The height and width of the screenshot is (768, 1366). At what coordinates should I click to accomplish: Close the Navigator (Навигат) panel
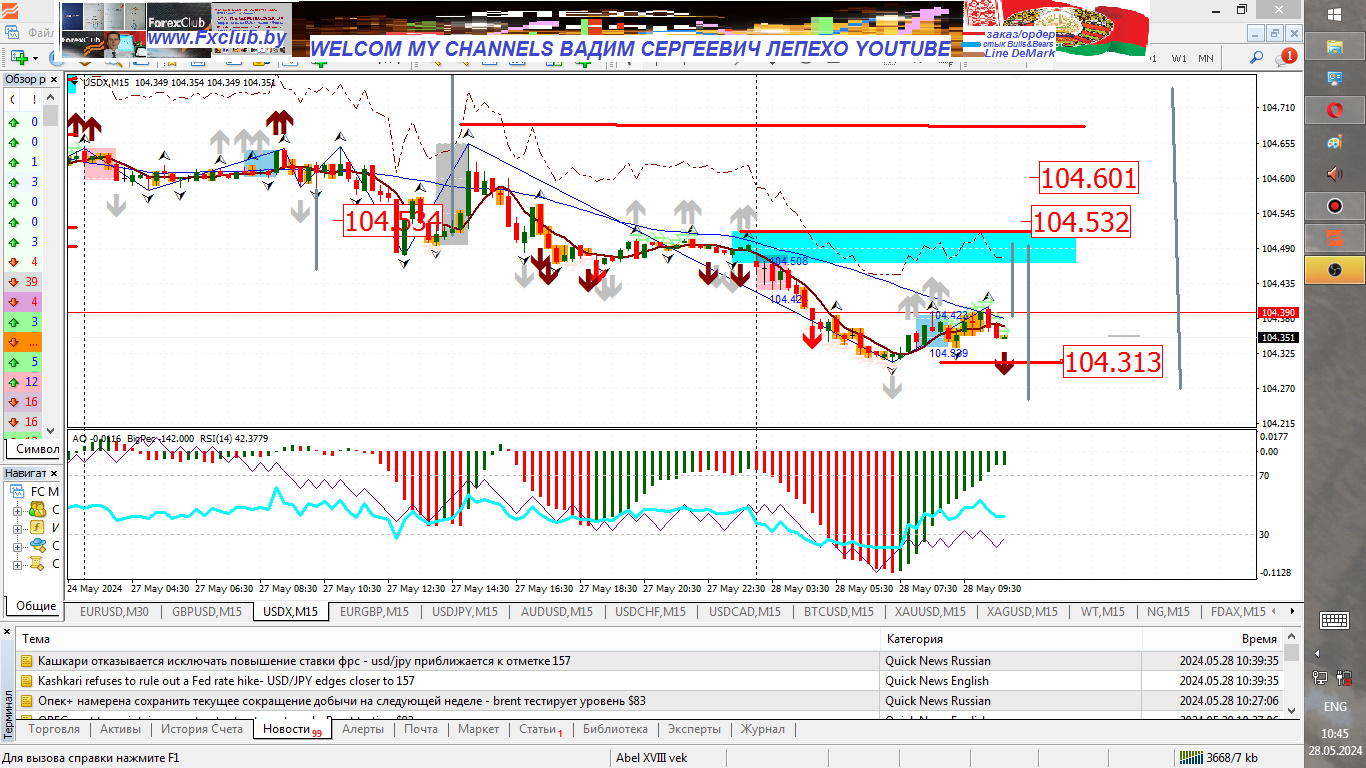point(55,473)
